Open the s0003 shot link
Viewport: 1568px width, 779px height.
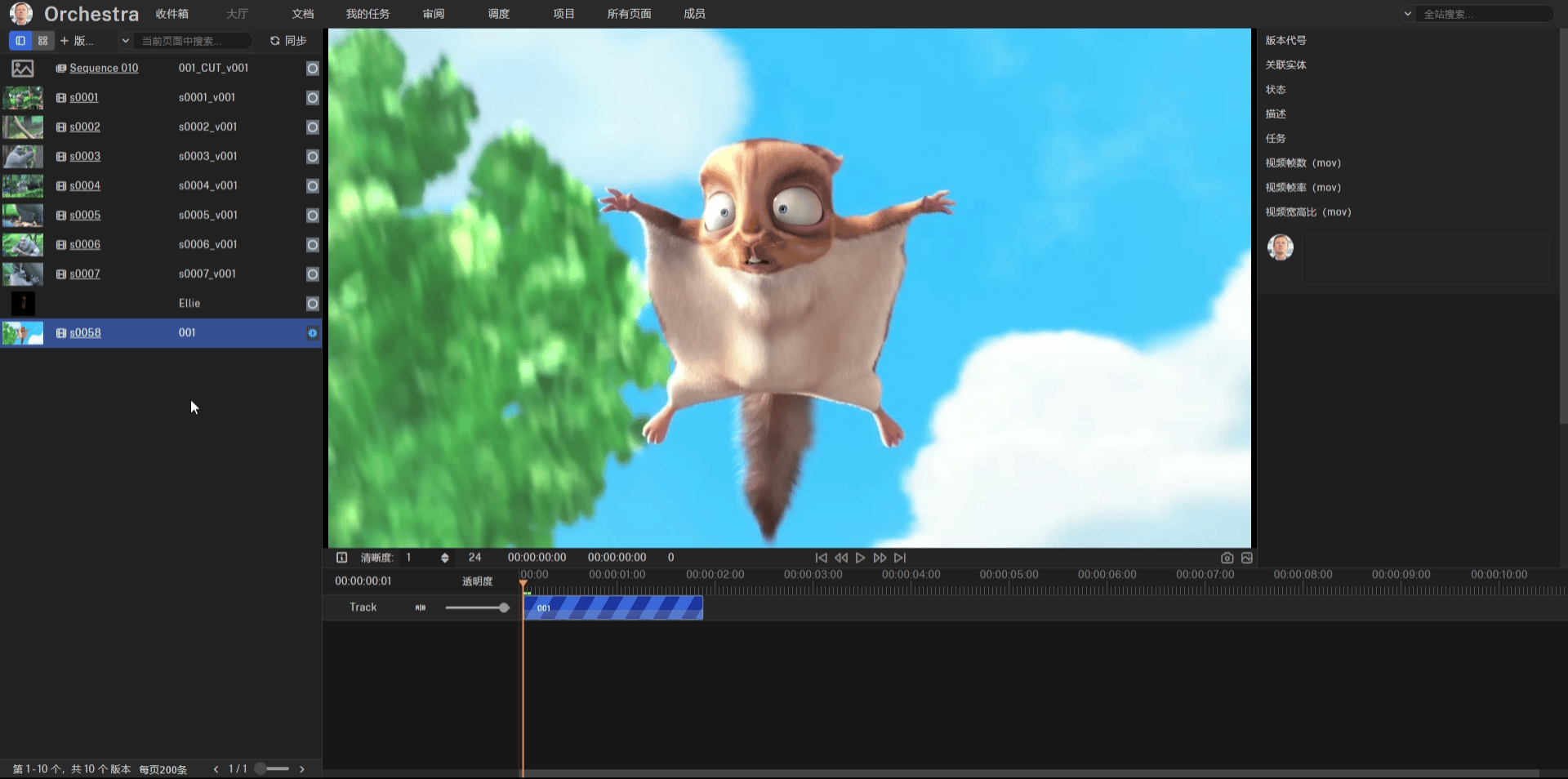click(85, 156)
